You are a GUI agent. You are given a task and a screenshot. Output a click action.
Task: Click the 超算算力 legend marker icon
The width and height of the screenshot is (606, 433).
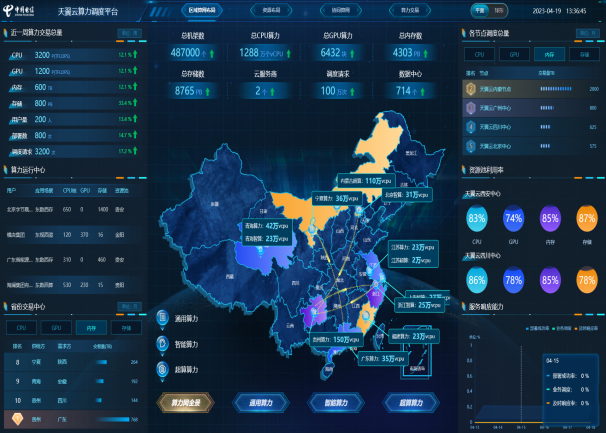pos(162,370)
